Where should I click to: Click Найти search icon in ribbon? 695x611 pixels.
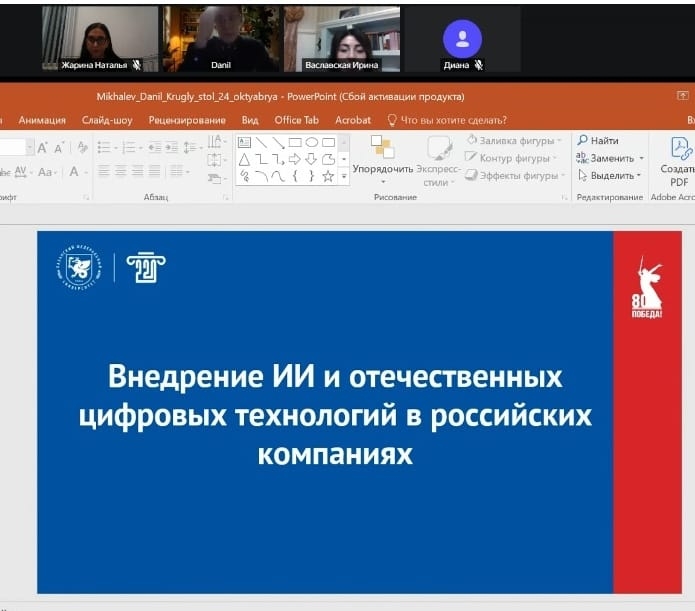(598, 141)
